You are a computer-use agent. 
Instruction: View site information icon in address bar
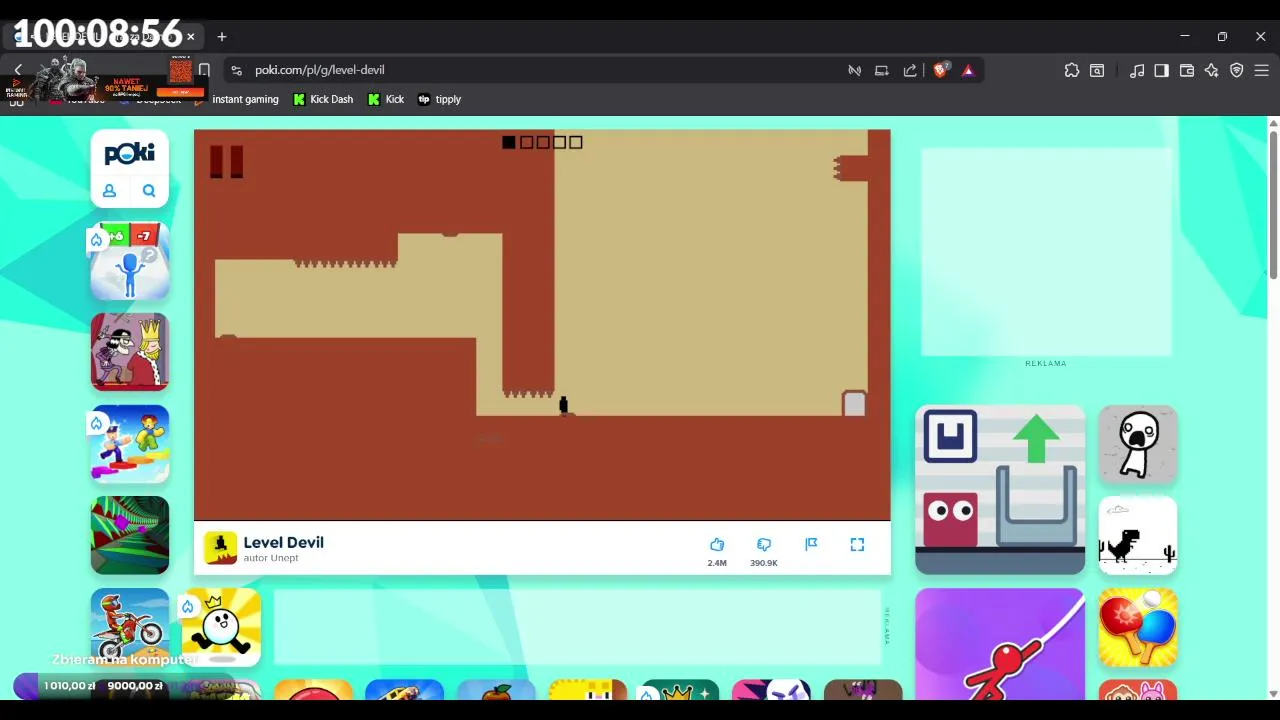coord(236,70)
